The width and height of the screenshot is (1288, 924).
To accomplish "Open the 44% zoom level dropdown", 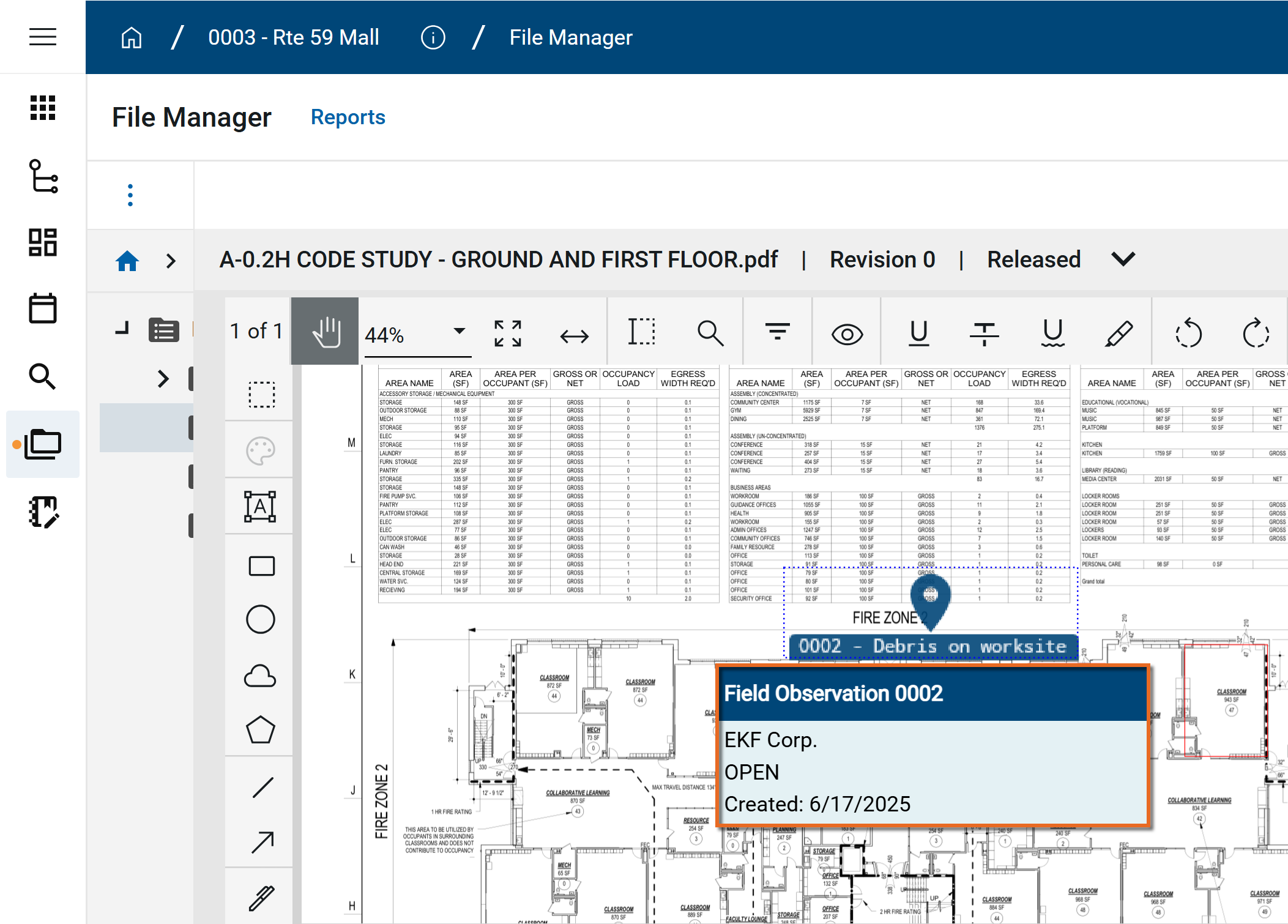I will click(459, 332).
